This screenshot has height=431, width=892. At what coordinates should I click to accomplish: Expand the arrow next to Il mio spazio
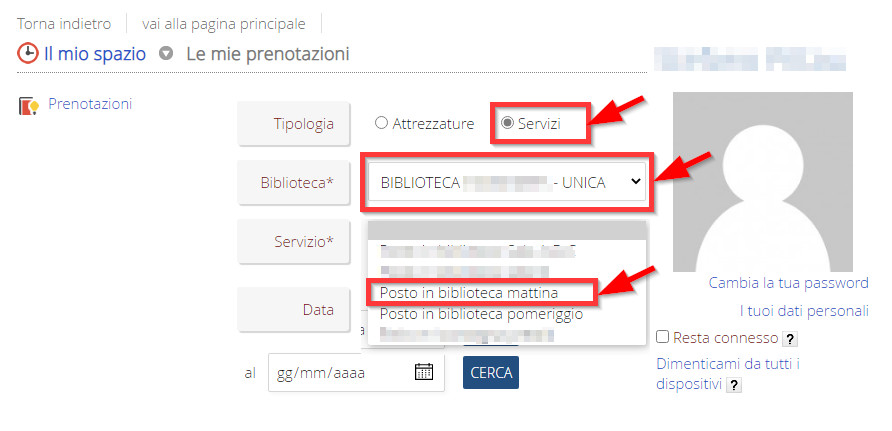[167, 53]
